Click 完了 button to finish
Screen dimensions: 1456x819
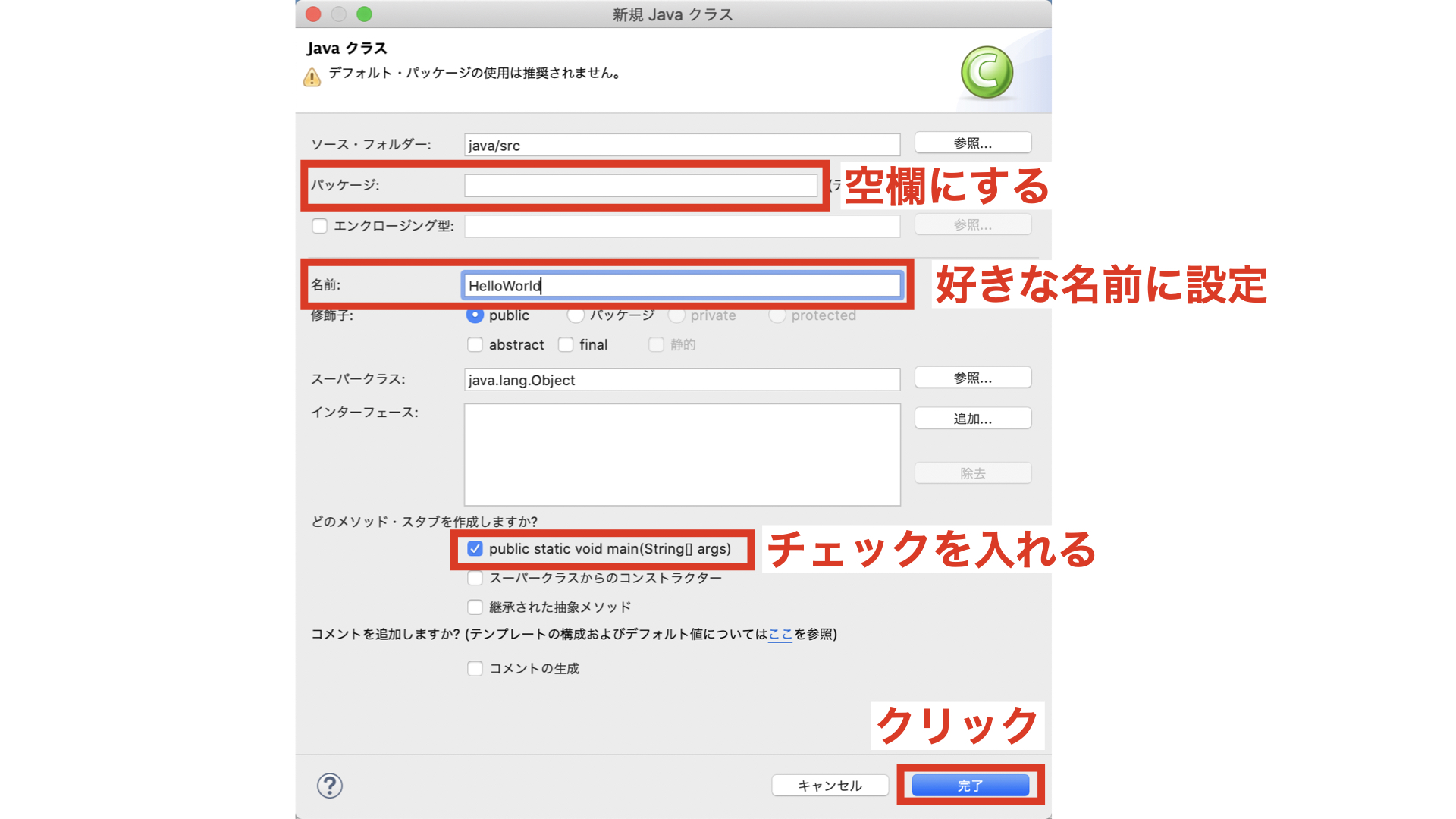[970, 786]
